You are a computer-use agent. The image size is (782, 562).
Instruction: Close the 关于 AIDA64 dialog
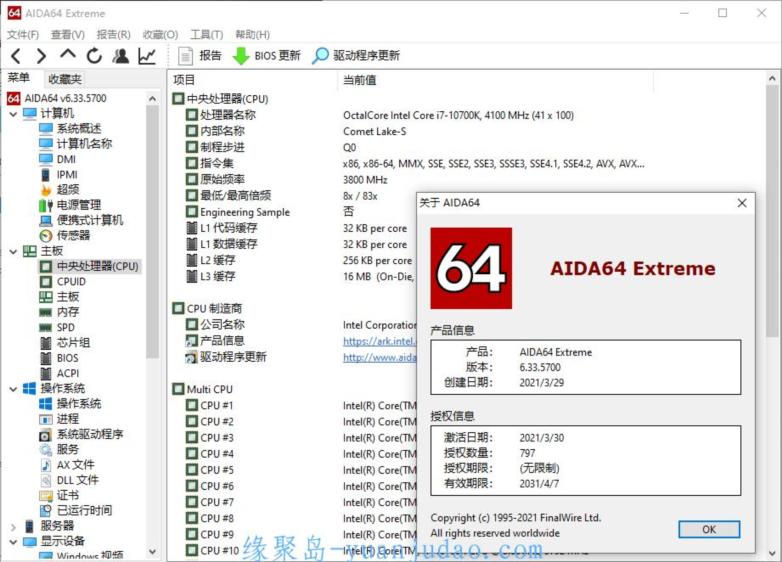point(742,203)
